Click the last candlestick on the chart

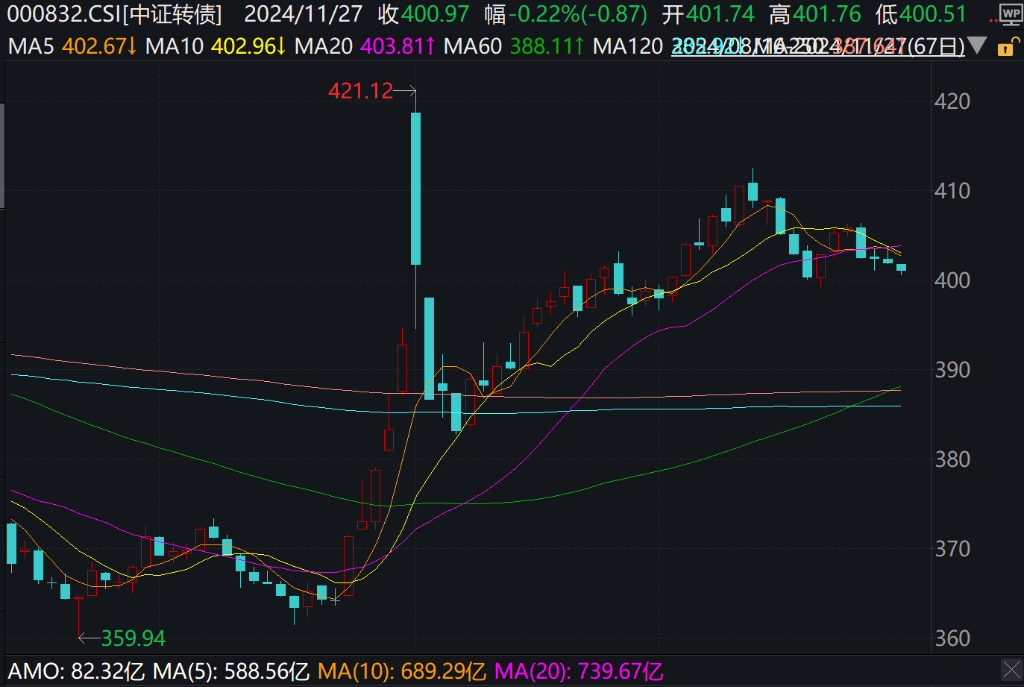pos(901,268)
